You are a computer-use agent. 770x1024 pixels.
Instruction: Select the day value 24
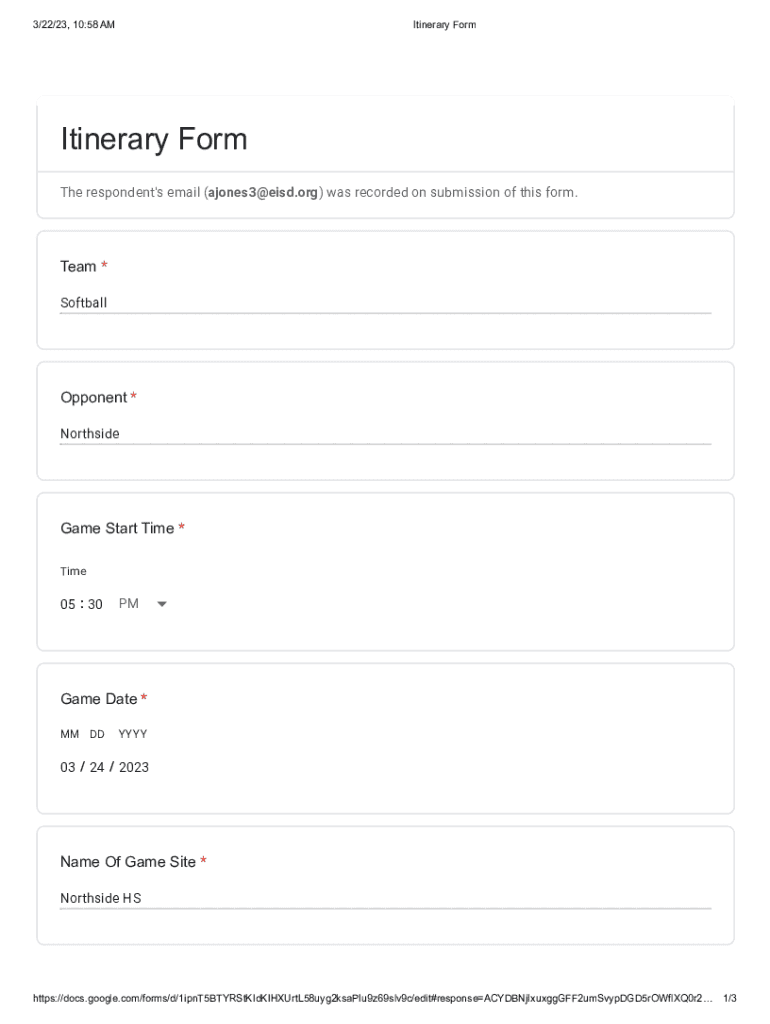97,768
